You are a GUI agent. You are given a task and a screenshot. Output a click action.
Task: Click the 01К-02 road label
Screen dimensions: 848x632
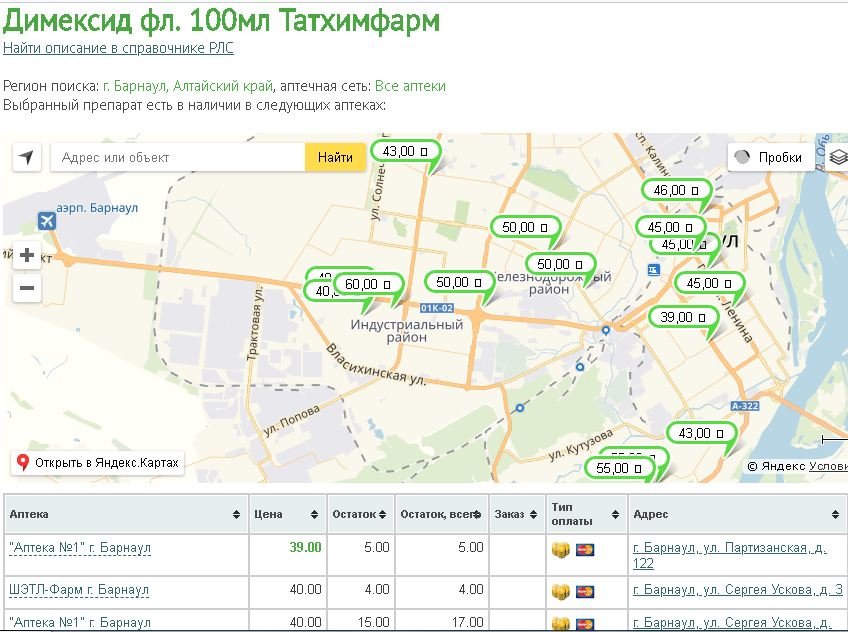(x=437, y=308)
